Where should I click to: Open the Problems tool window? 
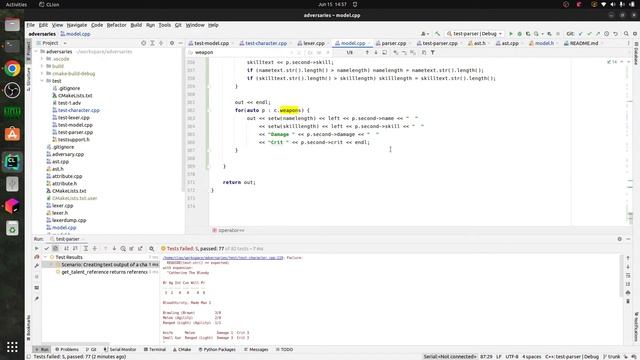pyautogui.click(x=67, y=349)
